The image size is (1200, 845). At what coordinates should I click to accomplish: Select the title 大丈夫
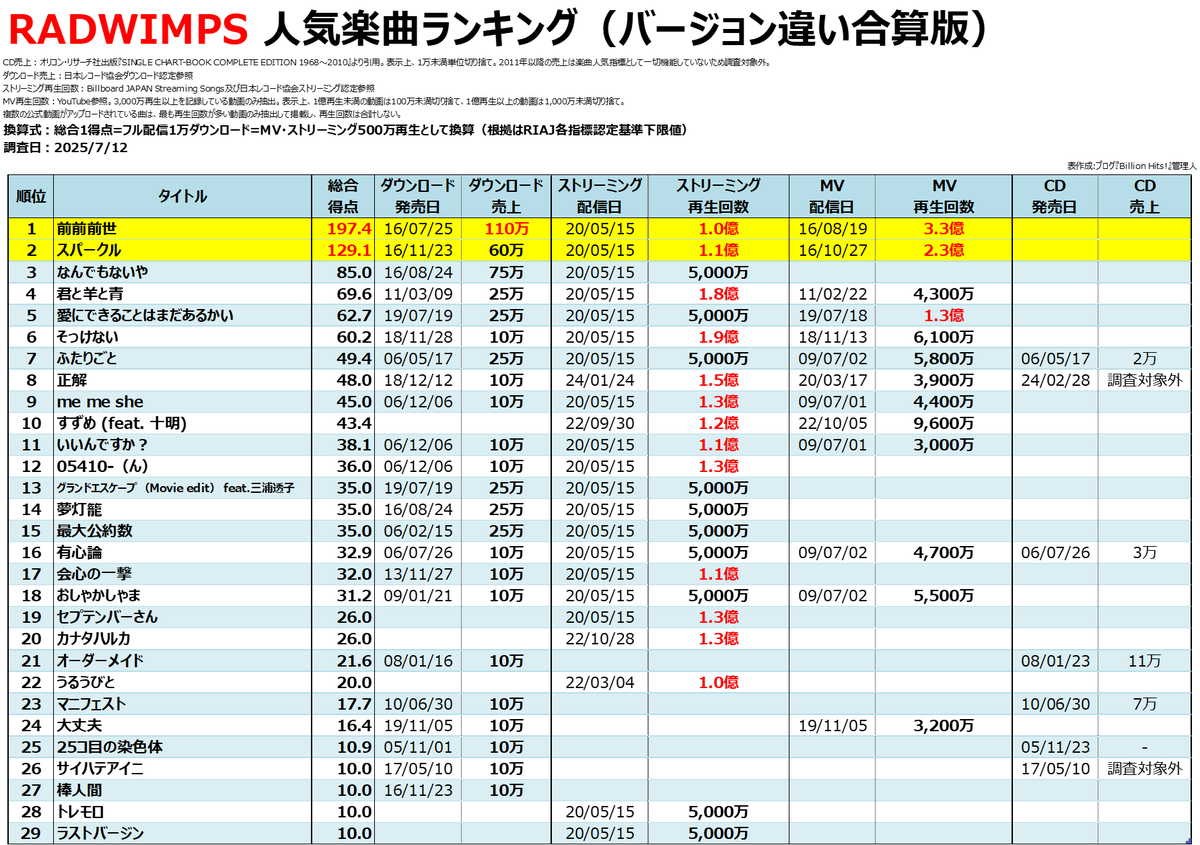[79, 725]
